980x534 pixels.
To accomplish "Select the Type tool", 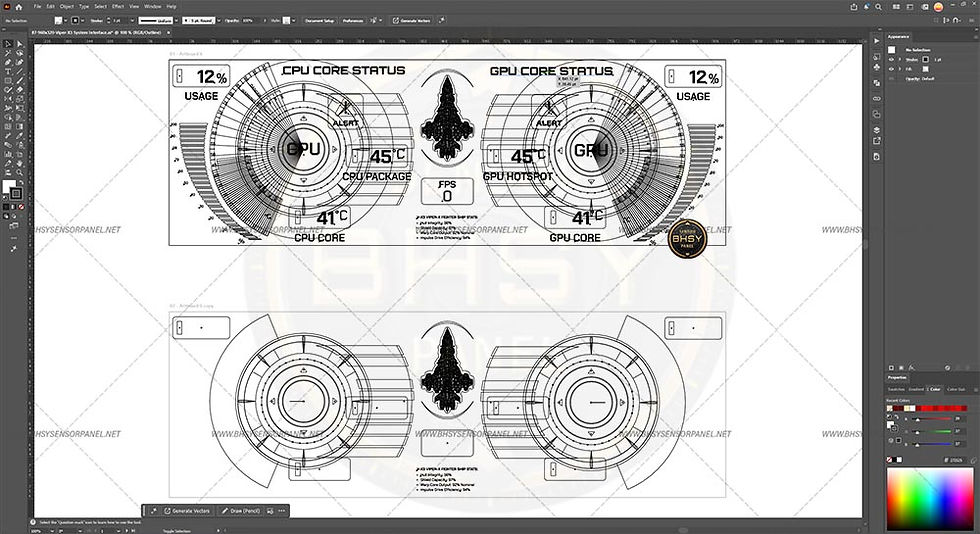I will tap(8, 71).
